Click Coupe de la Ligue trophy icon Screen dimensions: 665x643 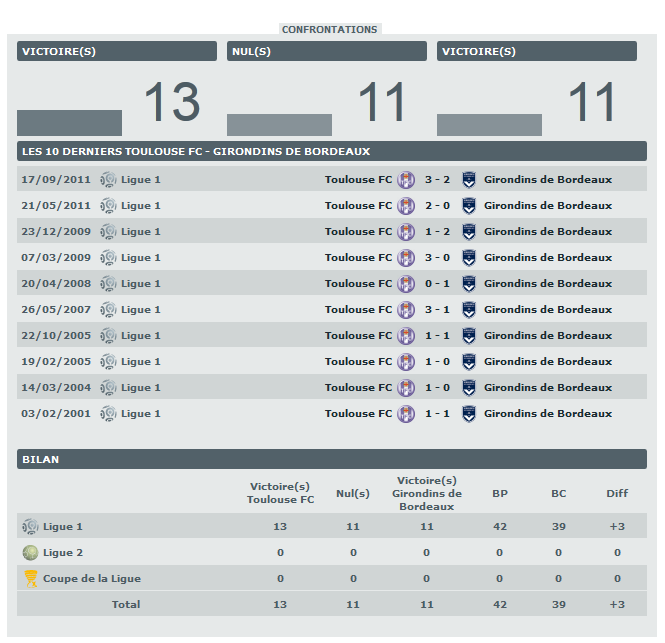[31, 578]
